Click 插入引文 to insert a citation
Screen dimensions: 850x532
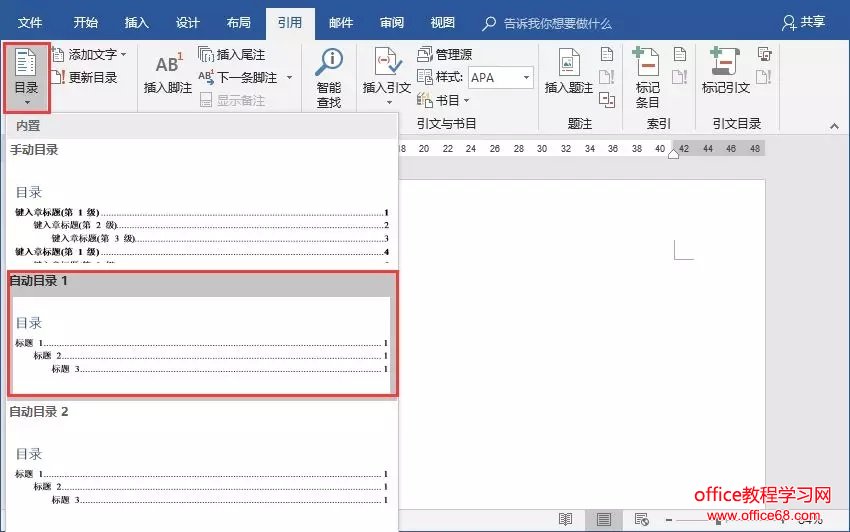[x=387, y=73]
